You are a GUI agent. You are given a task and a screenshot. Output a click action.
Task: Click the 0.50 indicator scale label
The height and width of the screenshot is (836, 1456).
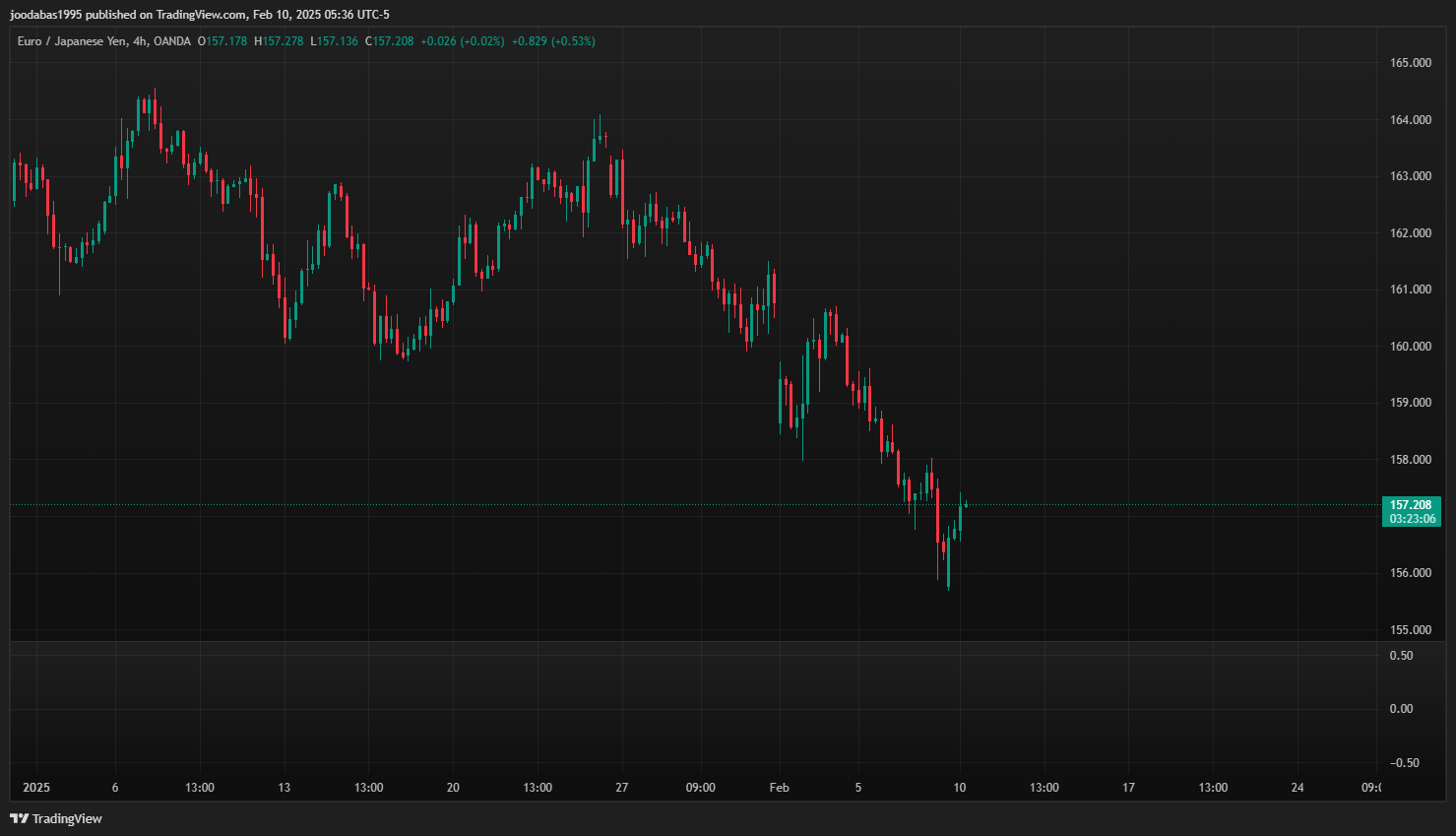[x=1400, y=656]
